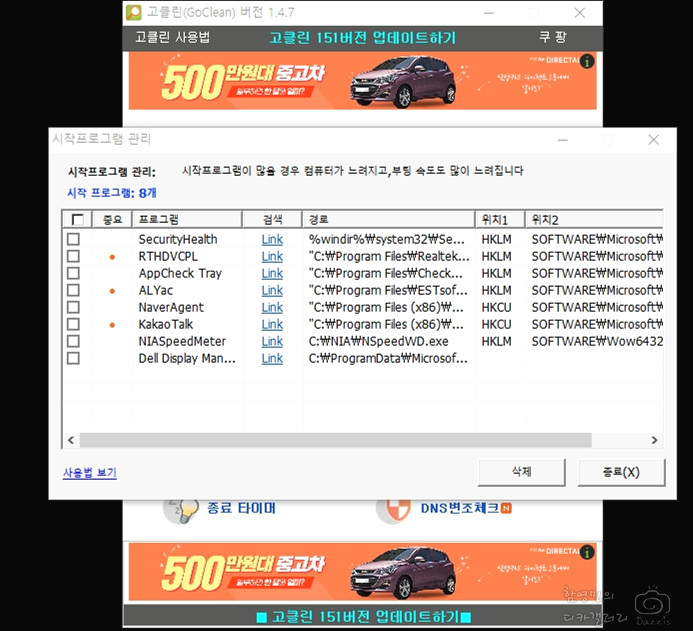
Task: Check the KakaoTalk row checkbox
Action: coord(73,324)
